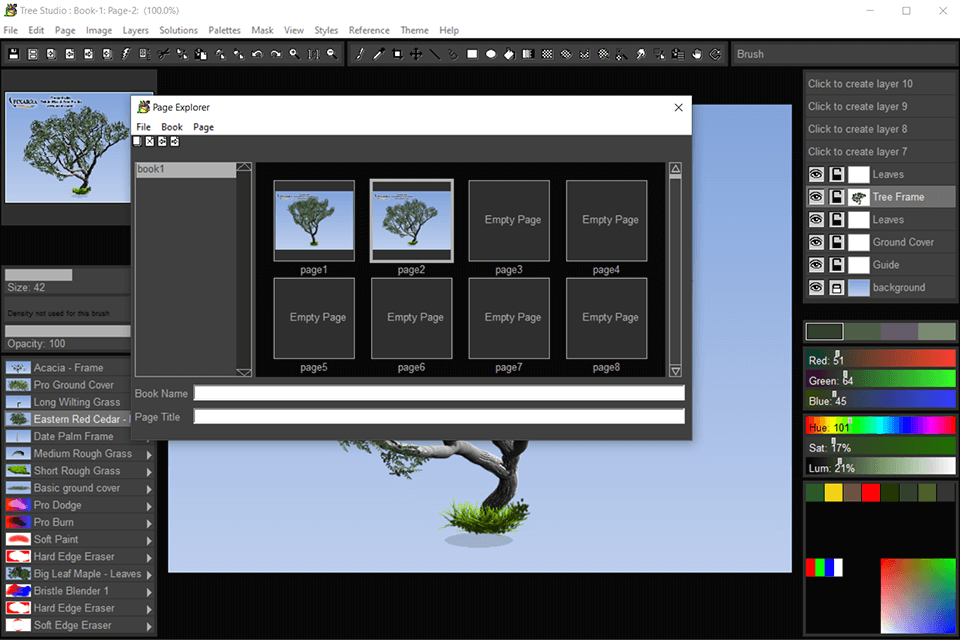Screen dimensions: 960x640
Task: Click the Zoom In magnifier icon
Action: pos(294,54)
